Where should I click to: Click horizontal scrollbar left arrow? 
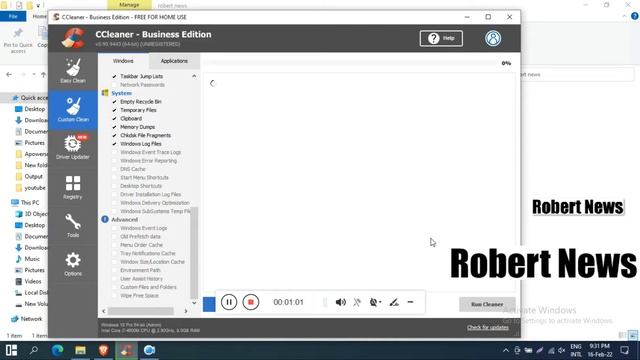pyautogui.click(x=104, y=311)
